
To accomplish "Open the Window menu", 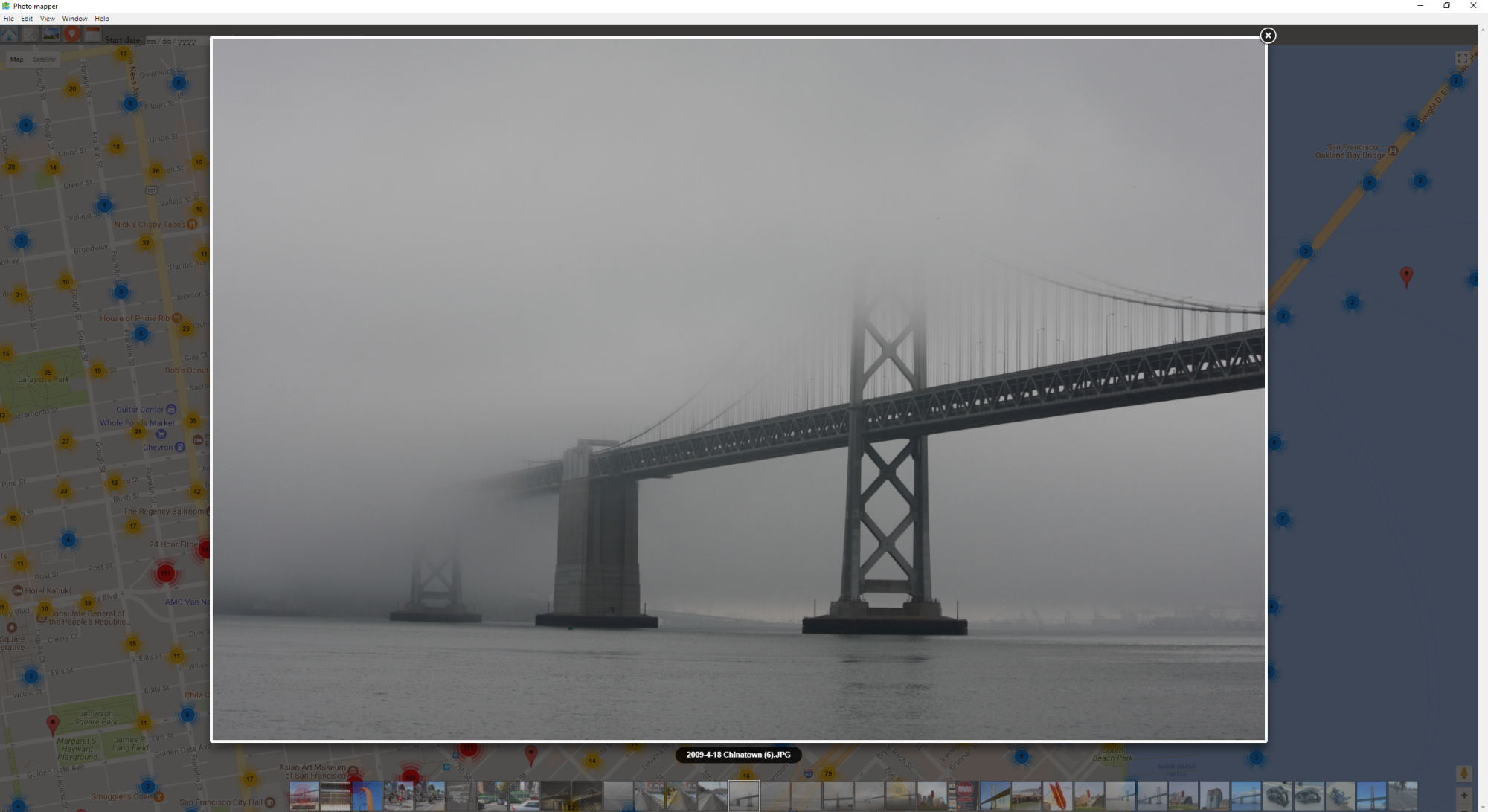I will (74, 19).
